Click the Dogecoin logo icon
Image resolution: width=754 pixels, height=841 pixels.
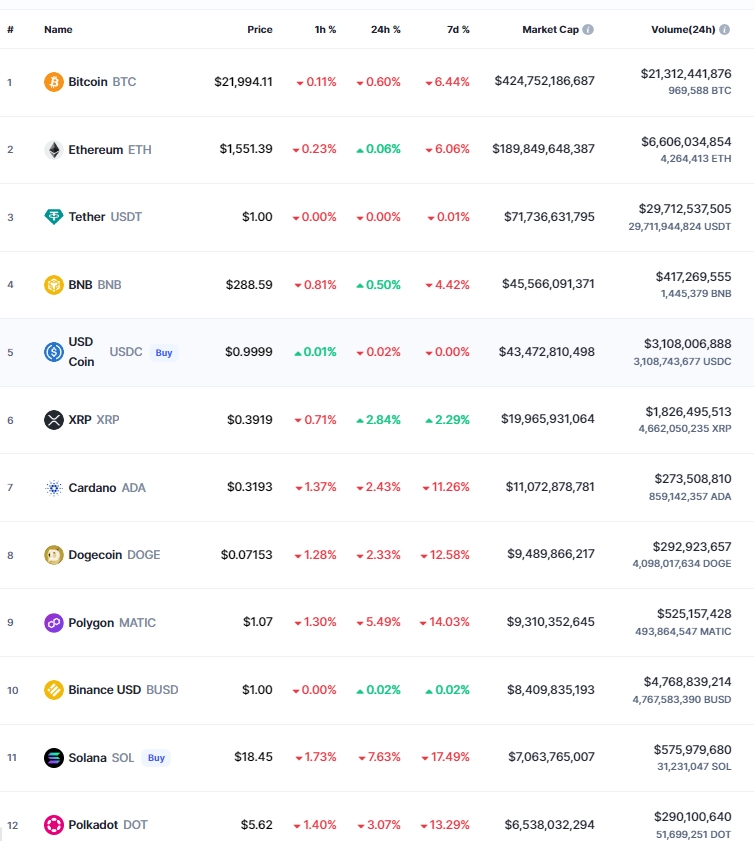tap(54, 555)
